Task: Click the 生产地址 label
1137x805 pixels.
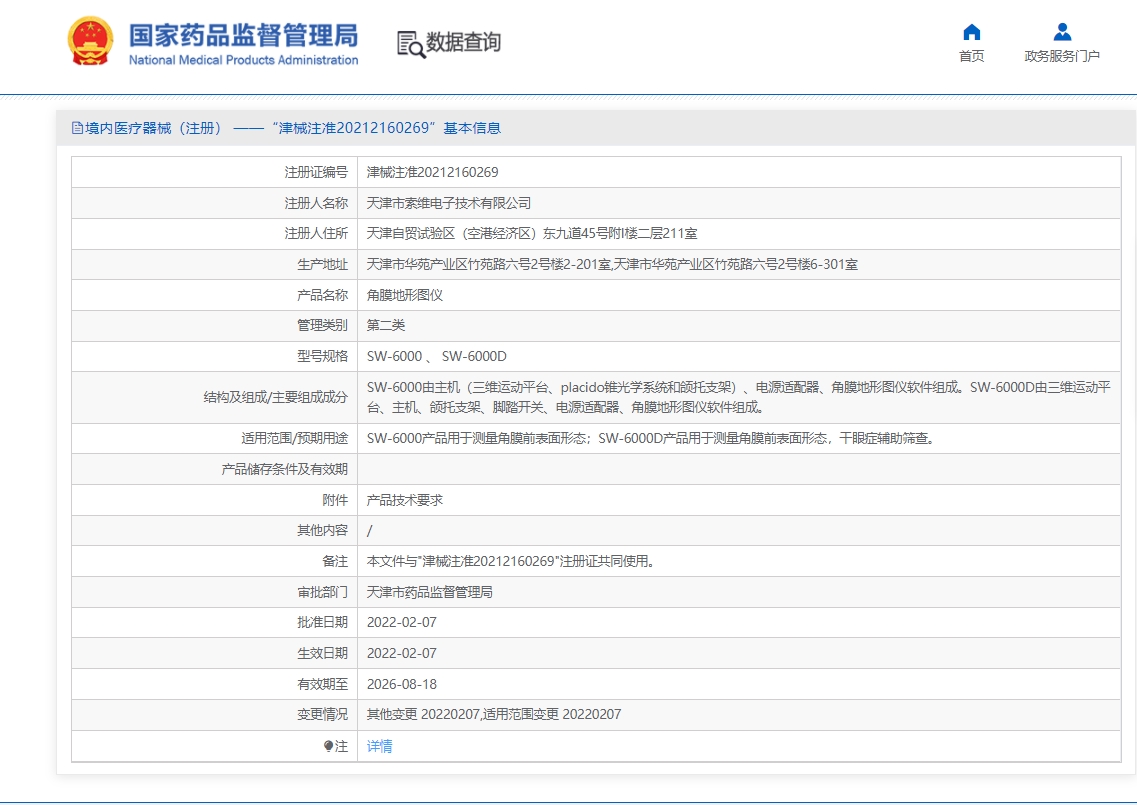Action: click(x=323, y=265)
